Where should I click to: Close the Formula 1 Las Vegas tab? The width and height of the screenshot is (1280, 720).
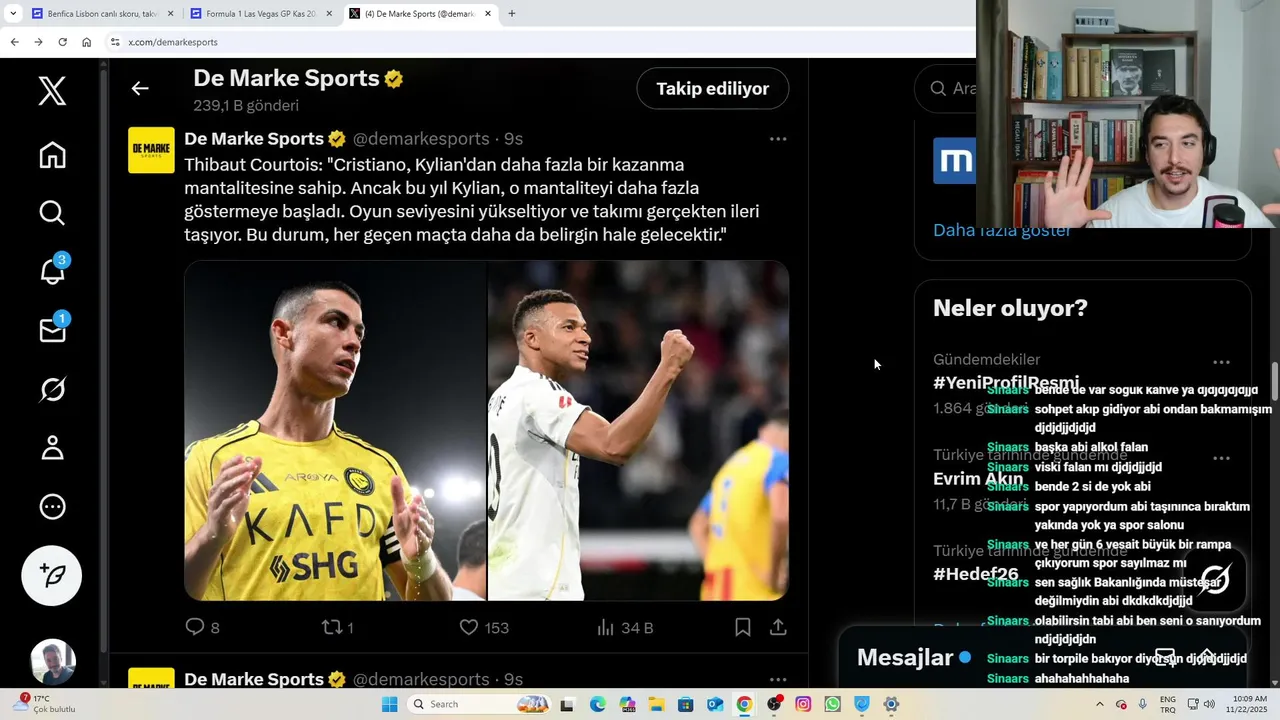tap(329, 14)
